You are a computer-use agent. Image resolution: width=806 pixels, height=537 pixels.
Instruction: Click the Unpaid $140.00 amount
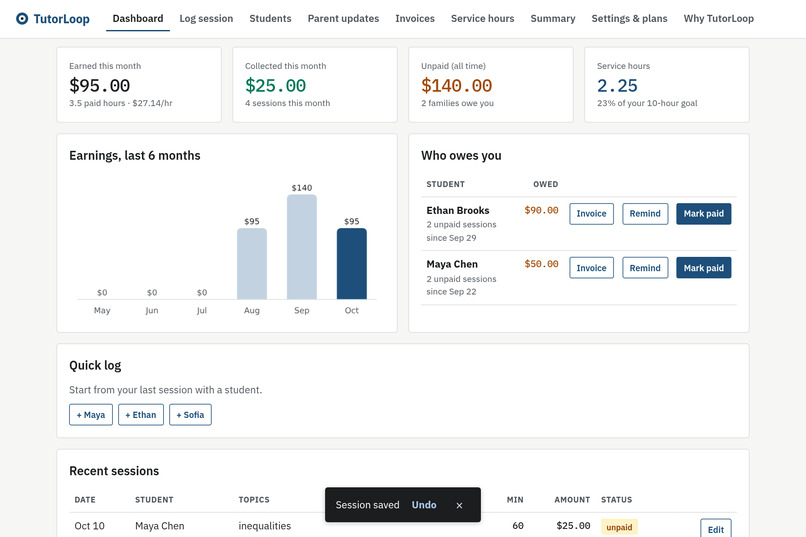[456, 85]
